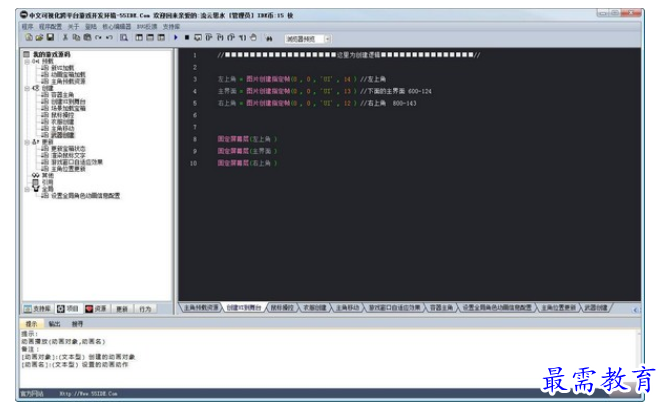Stop execution with black square icon
Viewport: 664px width, 411px height.
(187, 38)
